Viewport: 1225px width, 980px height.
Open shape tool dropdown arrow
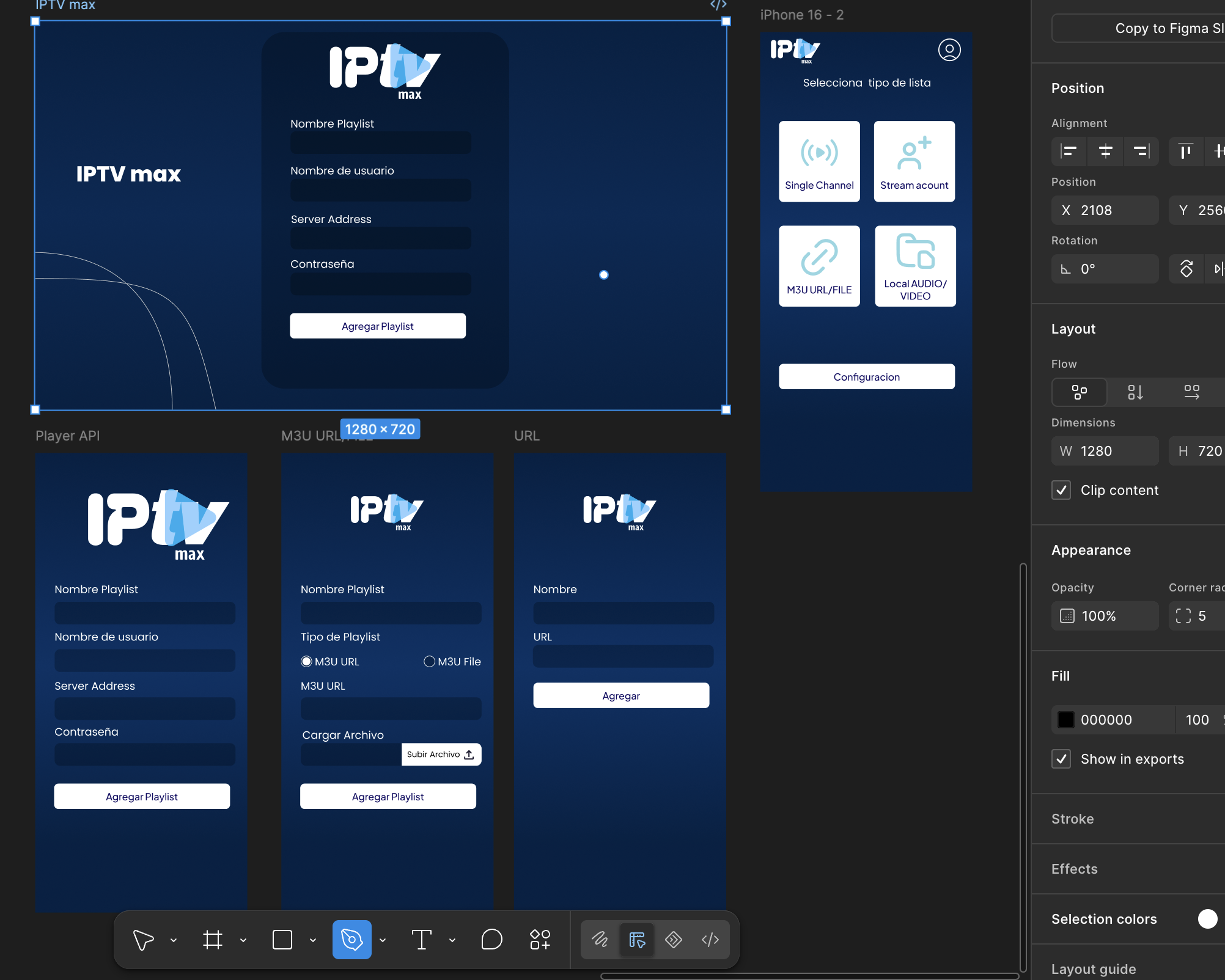pos(313,940)
